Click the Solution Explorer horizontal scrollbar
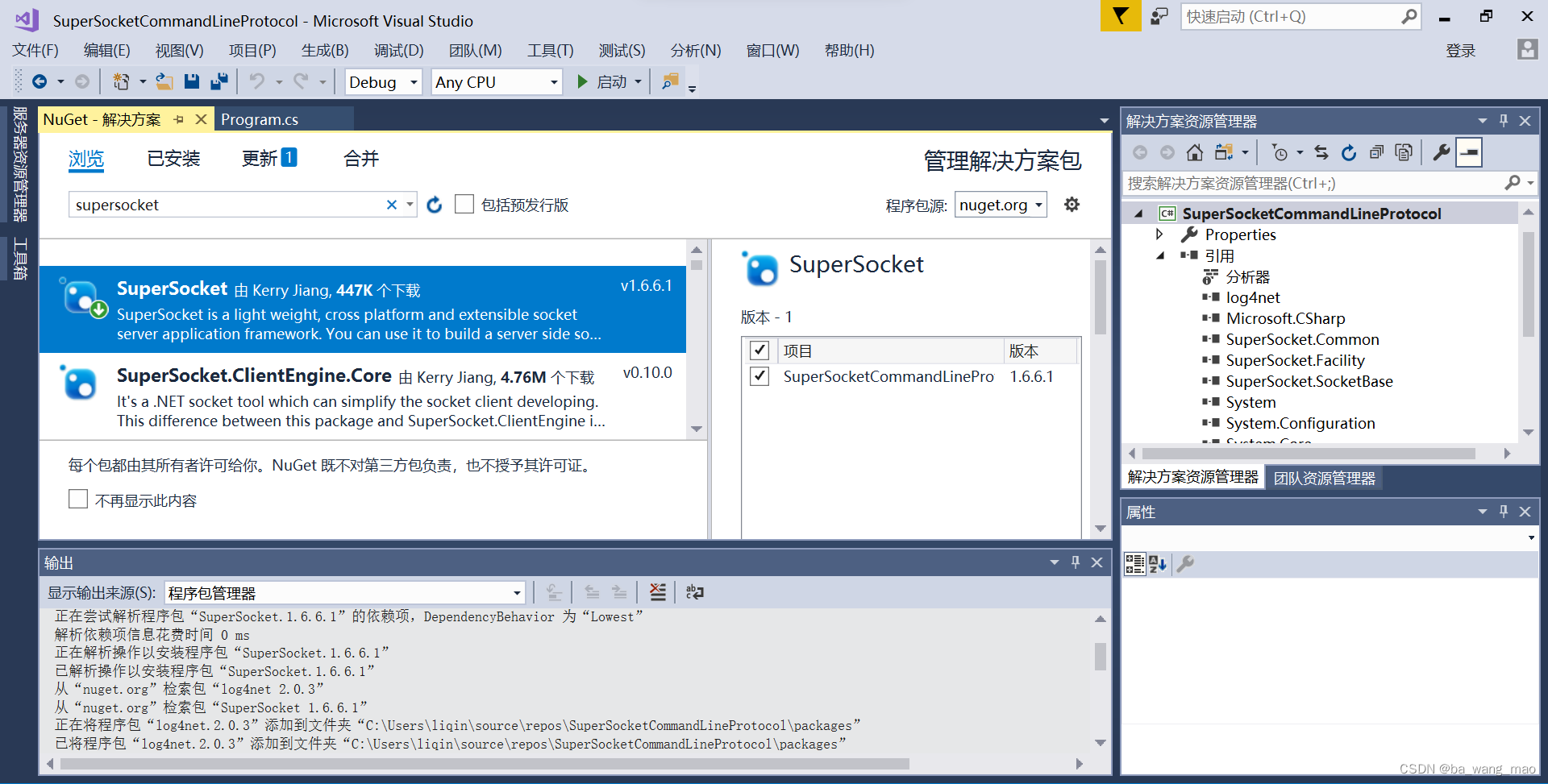This screenshot has width=1548, height=784. click(1308, 453)
